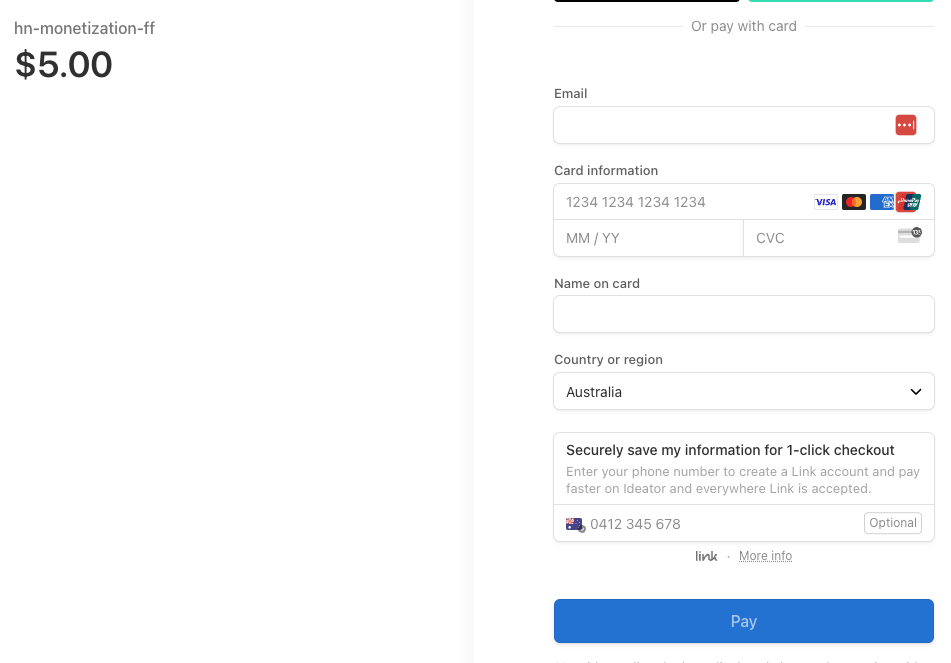Focus the Name on card field

[744, 314]
